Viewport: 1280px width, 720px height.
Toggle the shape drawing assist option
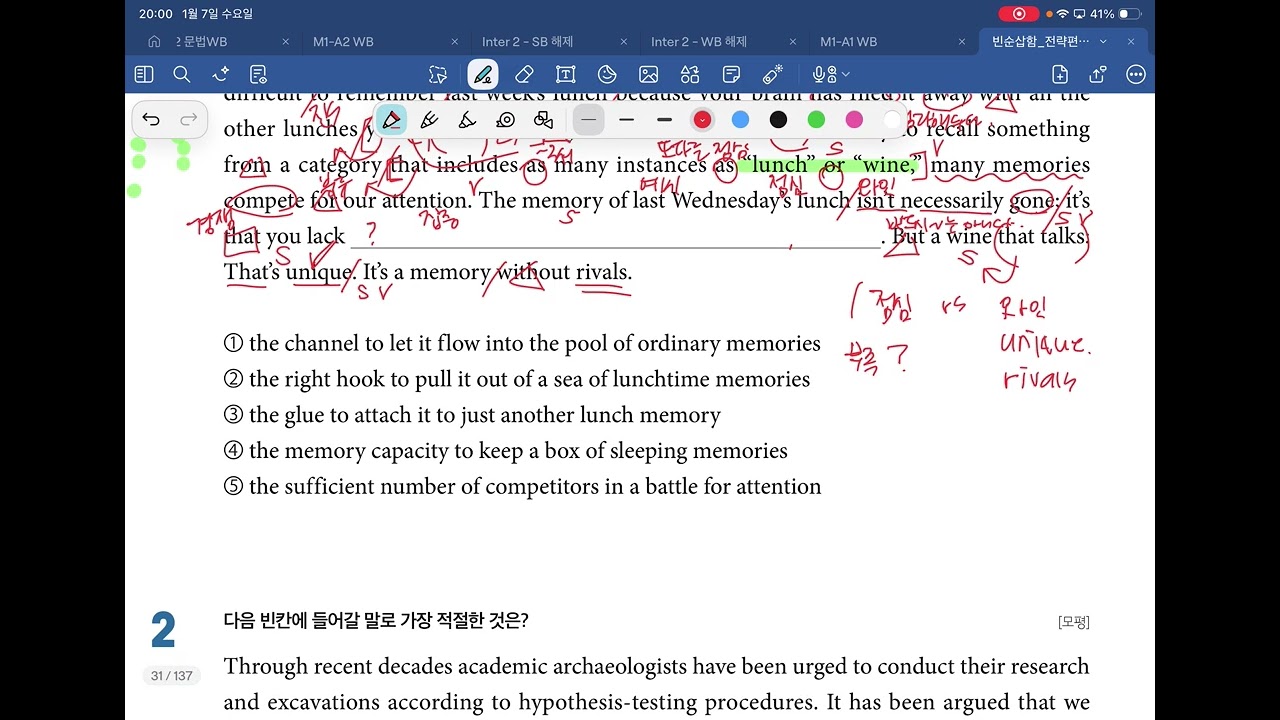point(543,120)
